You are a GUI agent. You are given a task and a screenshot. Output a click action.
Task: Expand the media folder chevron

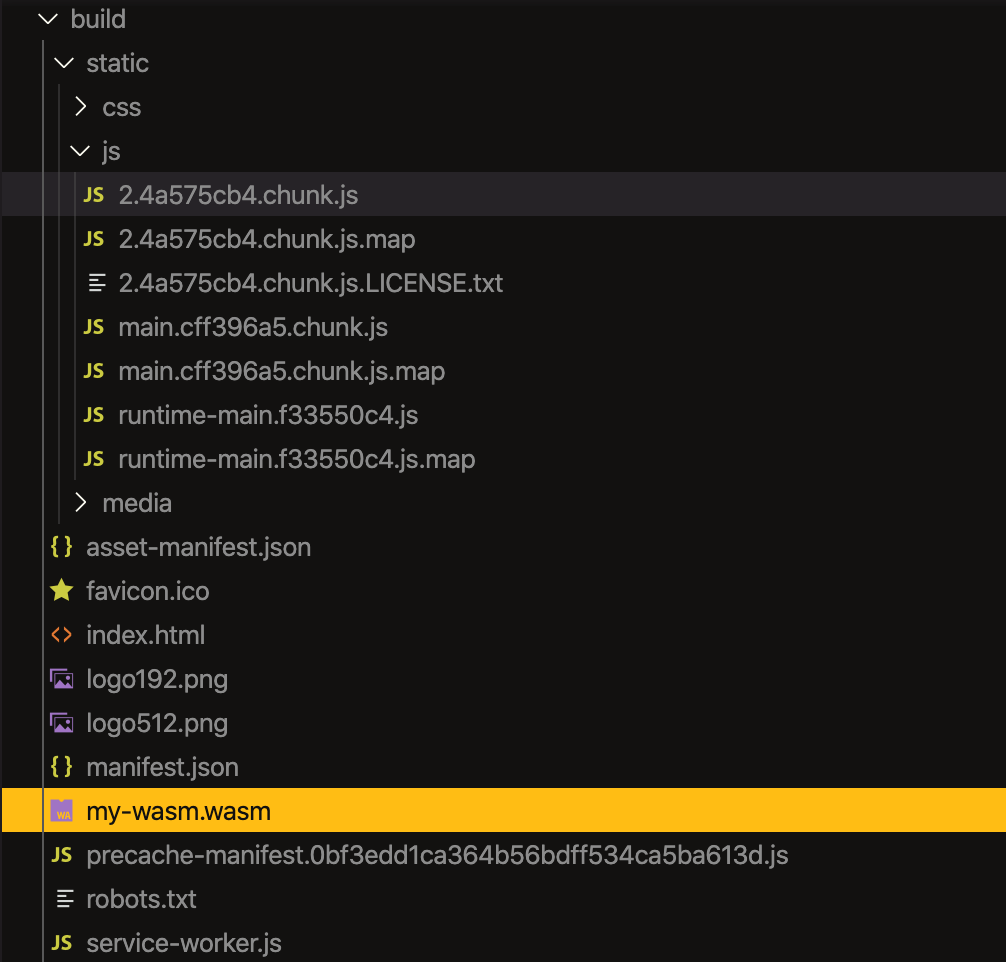80,502
